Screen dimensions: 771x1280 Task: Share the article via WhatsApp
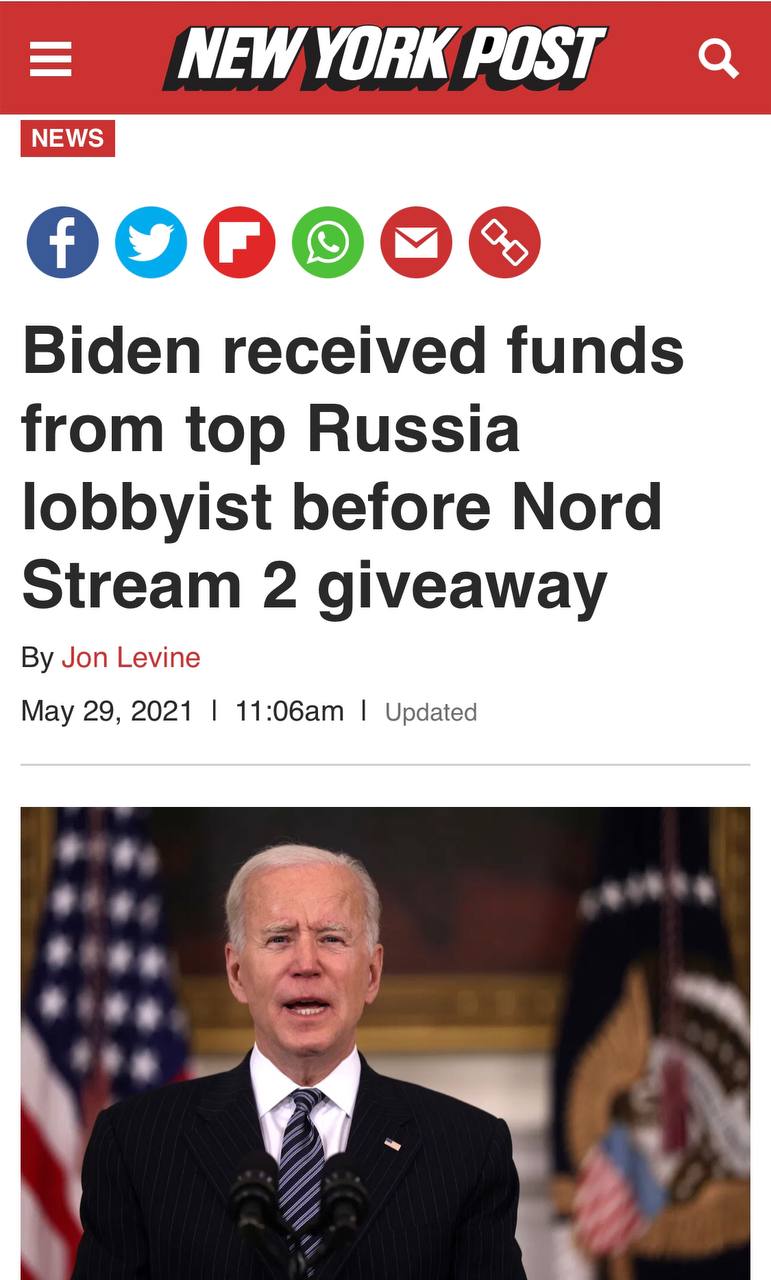pyautogui.click(x=328, y=242)
